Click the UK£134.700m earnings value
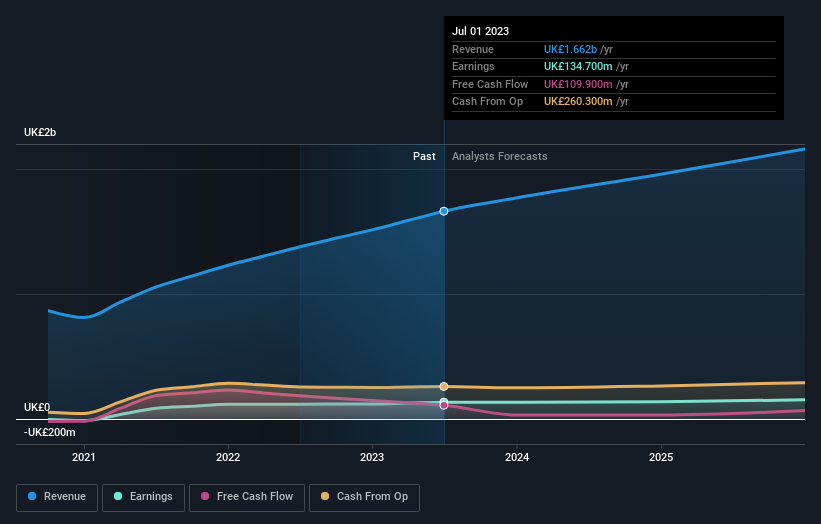Viewport: 821px width, 524px height. click(578, 66)
